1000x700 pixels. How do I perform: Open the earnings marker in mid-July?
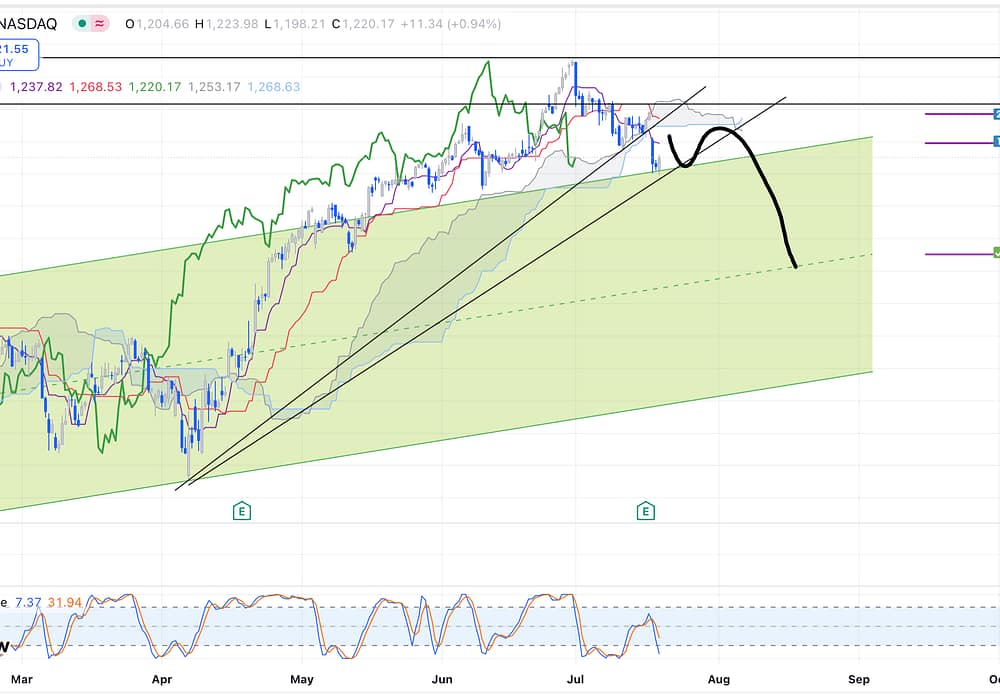[646, 511]
